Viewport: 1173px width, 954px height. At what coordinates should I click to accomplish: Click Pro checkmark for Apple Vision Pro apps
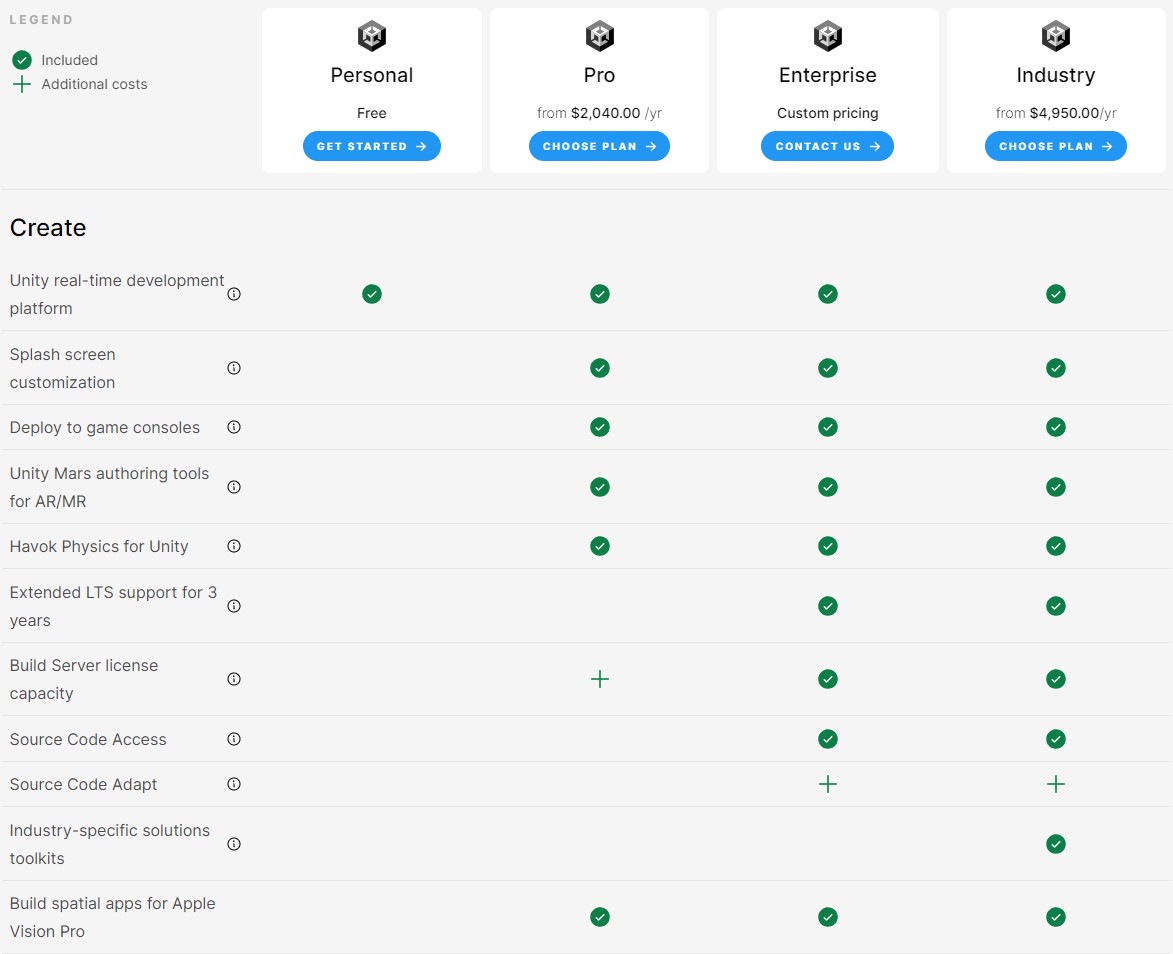[x=599, y=917]
